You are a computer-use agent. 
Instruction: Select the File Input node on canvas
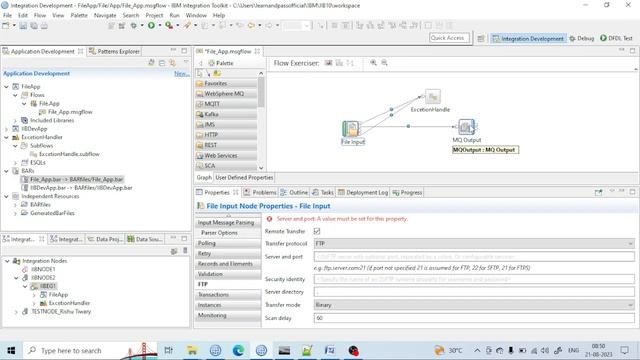351,129
